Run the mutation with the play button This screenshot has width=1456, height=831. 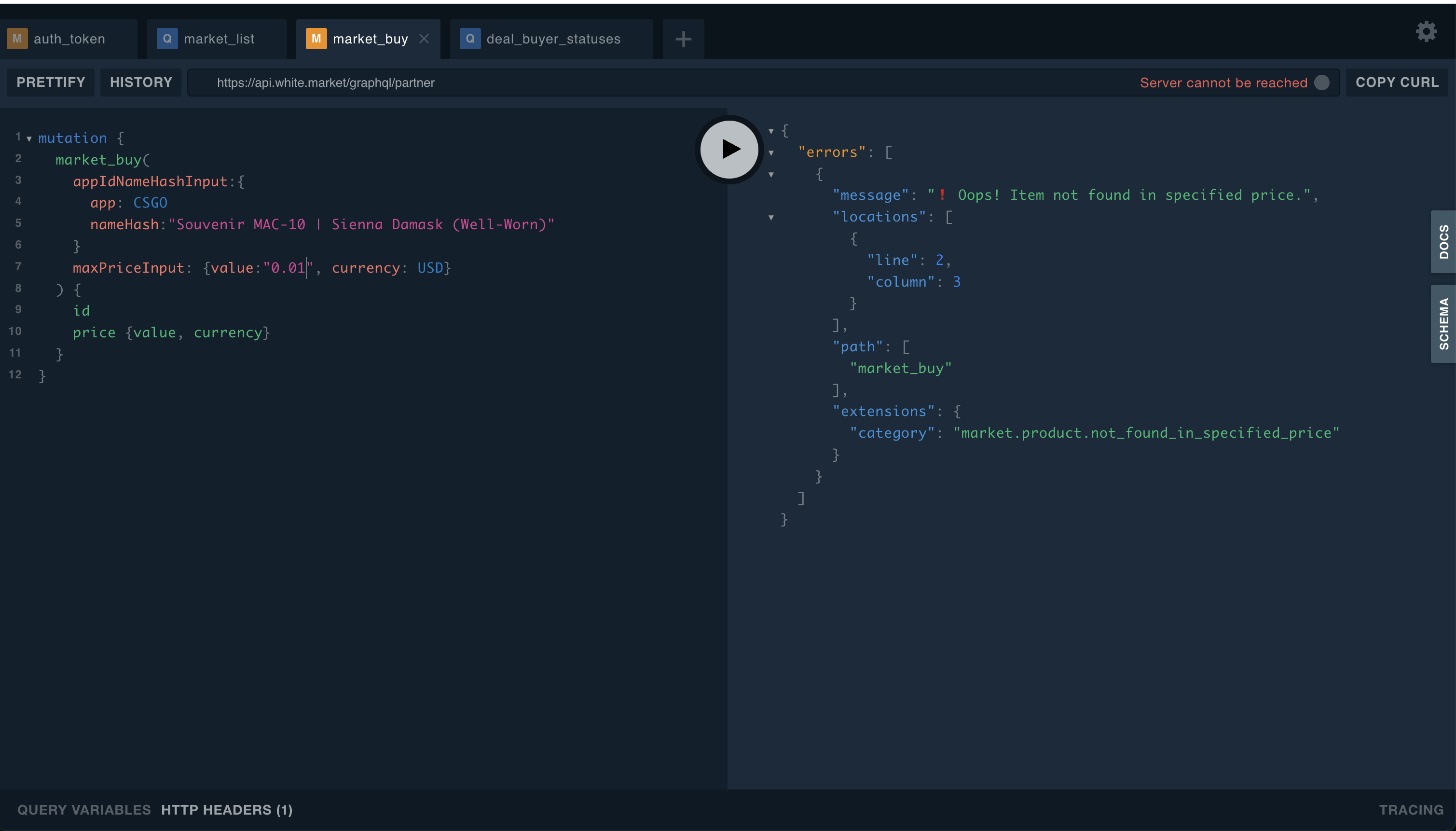pos(729,150)
